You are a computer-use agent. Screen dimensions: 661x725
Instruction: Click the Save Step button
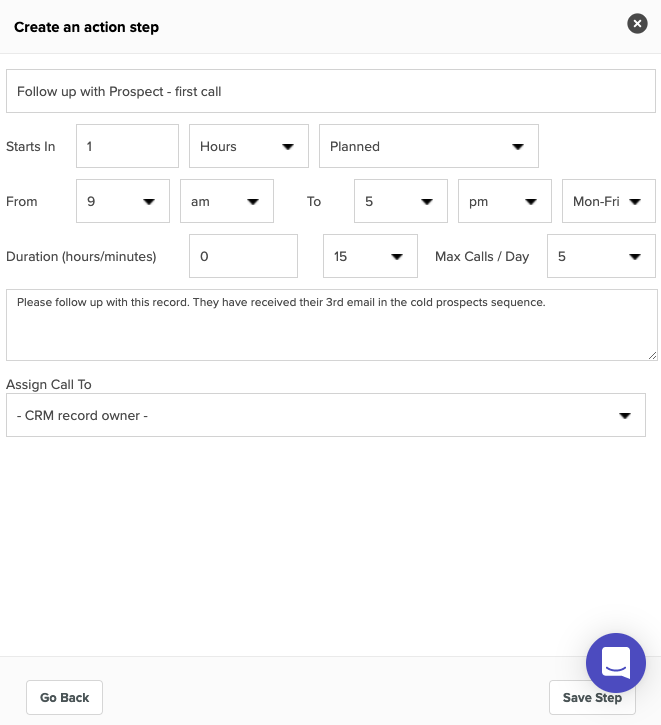(x=592, y=697)
